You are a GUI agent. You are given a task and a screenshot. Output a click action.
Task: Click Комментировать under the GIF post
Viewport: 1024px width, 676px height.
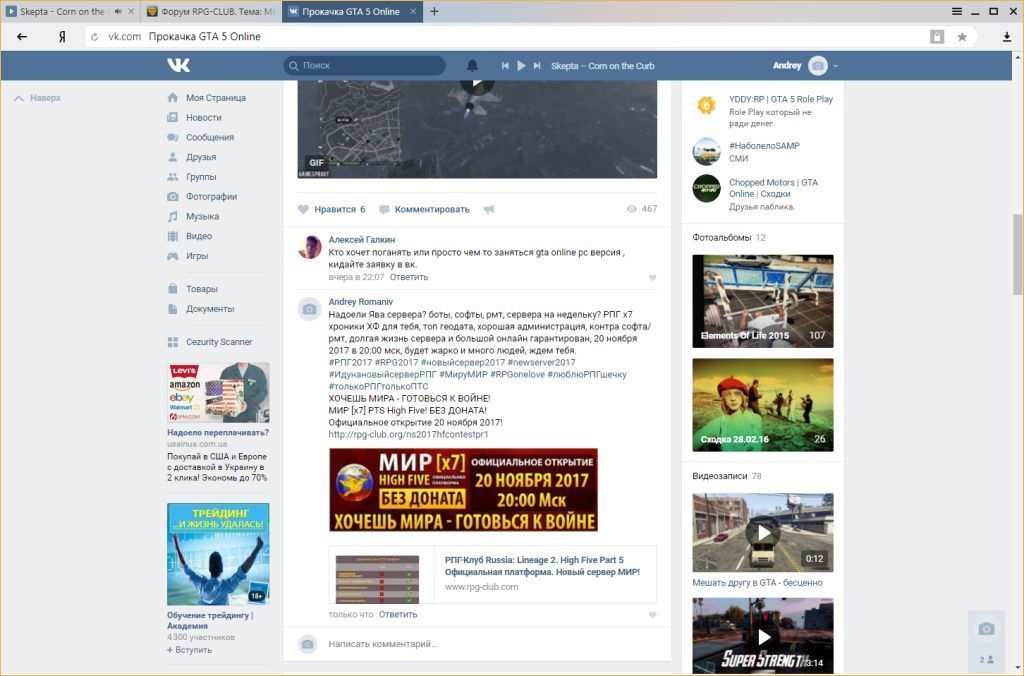pyautogui.click(x=431, y=209)
